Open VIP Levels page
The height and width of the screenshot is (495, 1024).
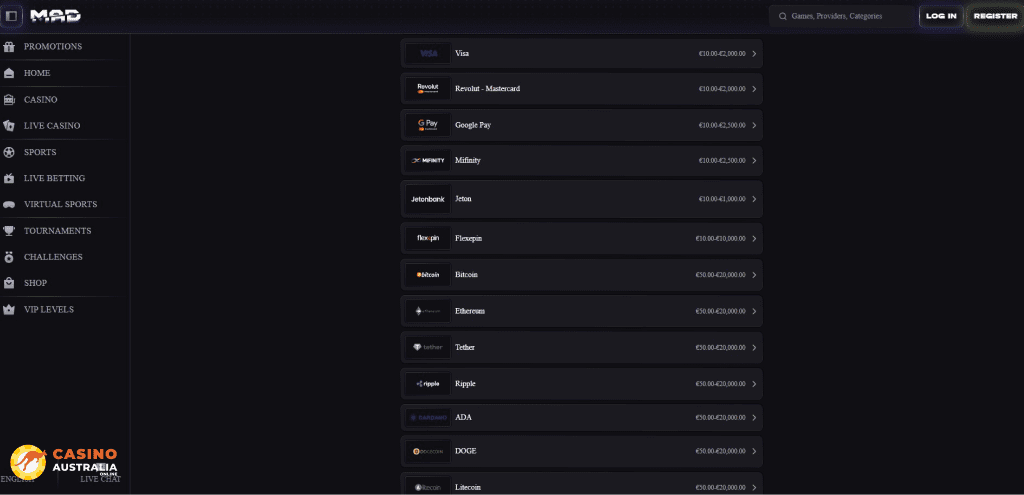click(x=49, y=310)
